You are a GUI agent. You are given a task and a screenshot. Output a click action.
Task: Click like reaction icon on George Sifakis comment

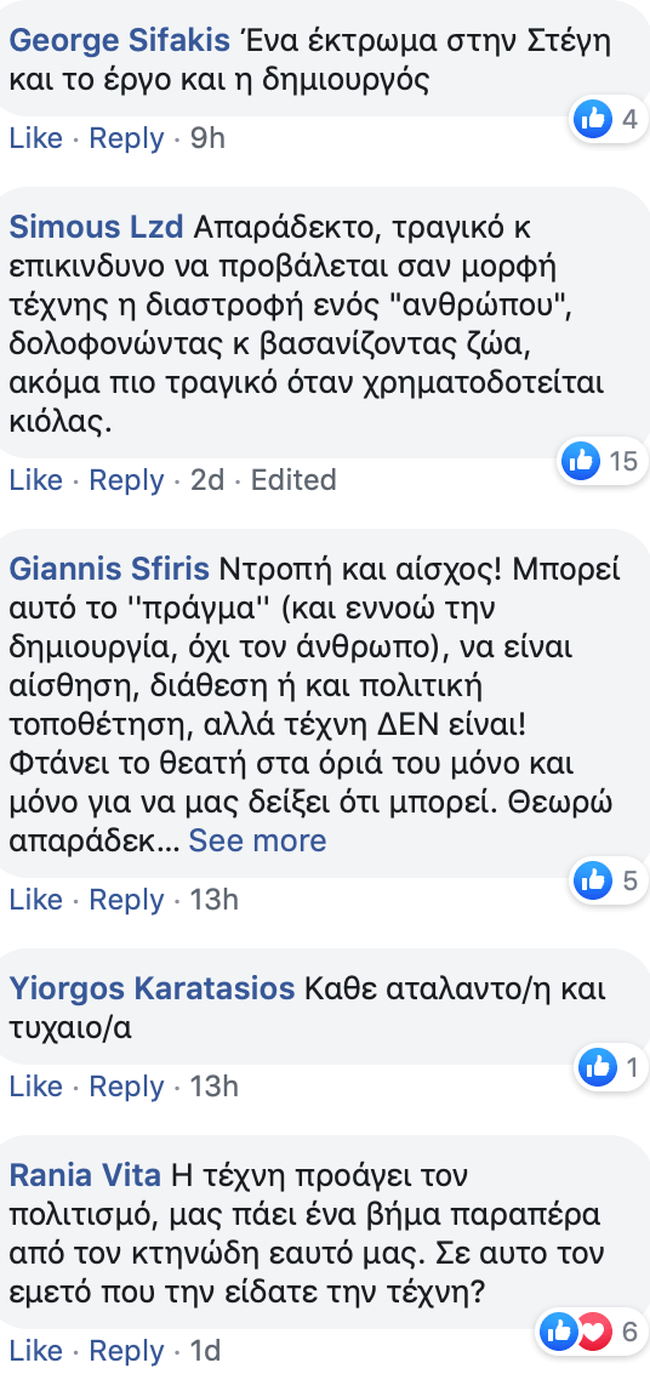(x=592, y=120)
